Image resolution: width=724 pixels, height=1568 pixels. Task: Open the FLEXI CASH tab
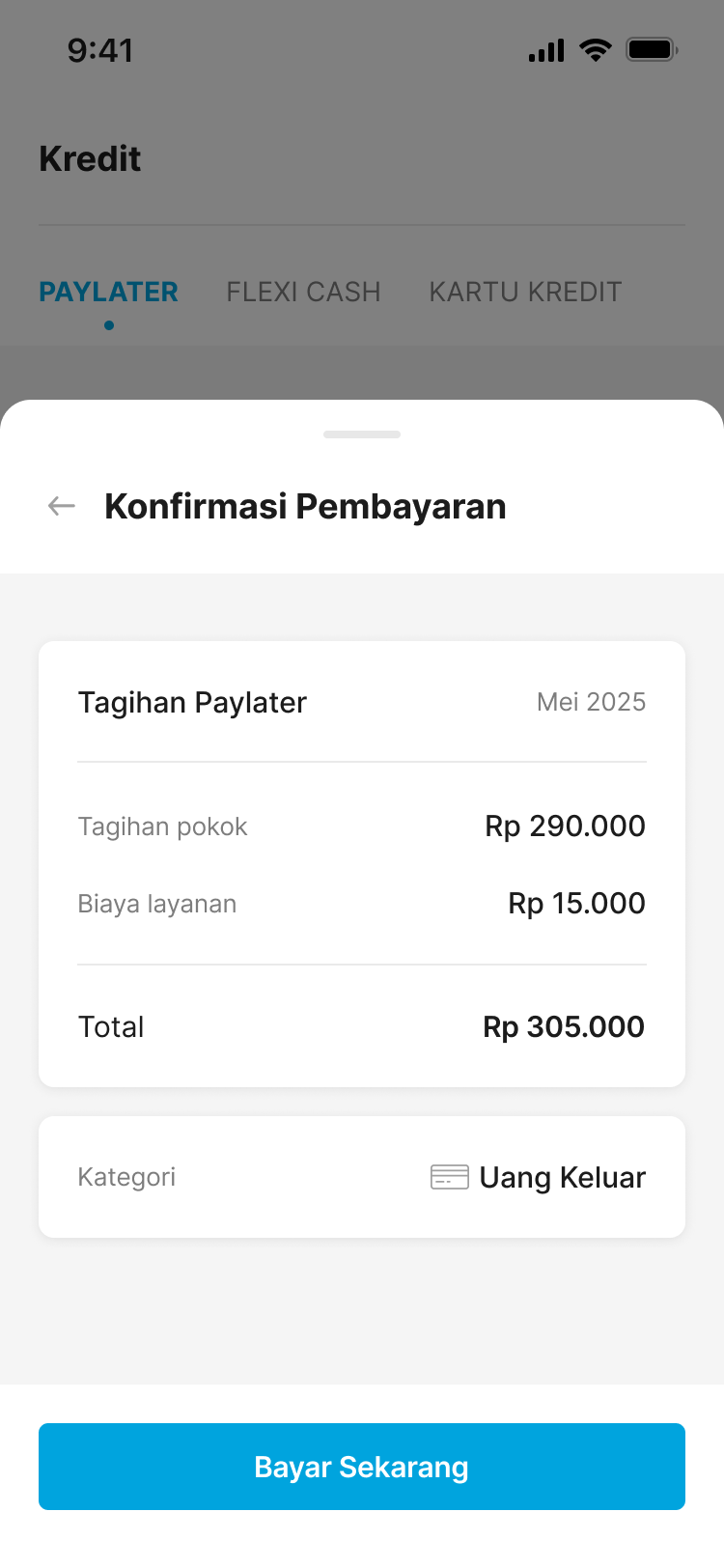click(x=303, y=292)
